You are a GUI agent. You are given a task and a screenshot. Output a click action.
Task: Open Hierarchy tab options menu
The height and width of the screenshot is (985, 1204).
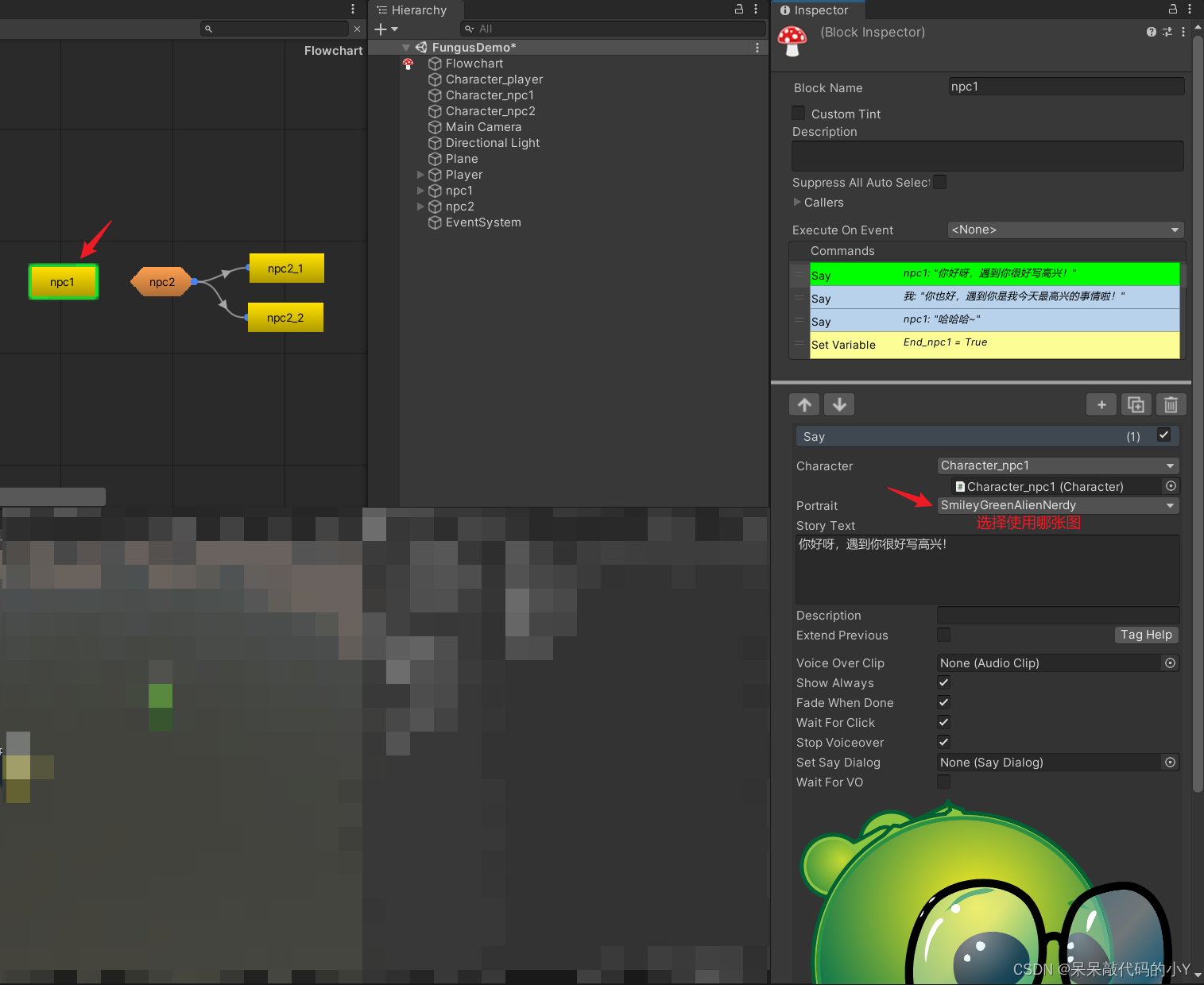[x=756, y=9]
